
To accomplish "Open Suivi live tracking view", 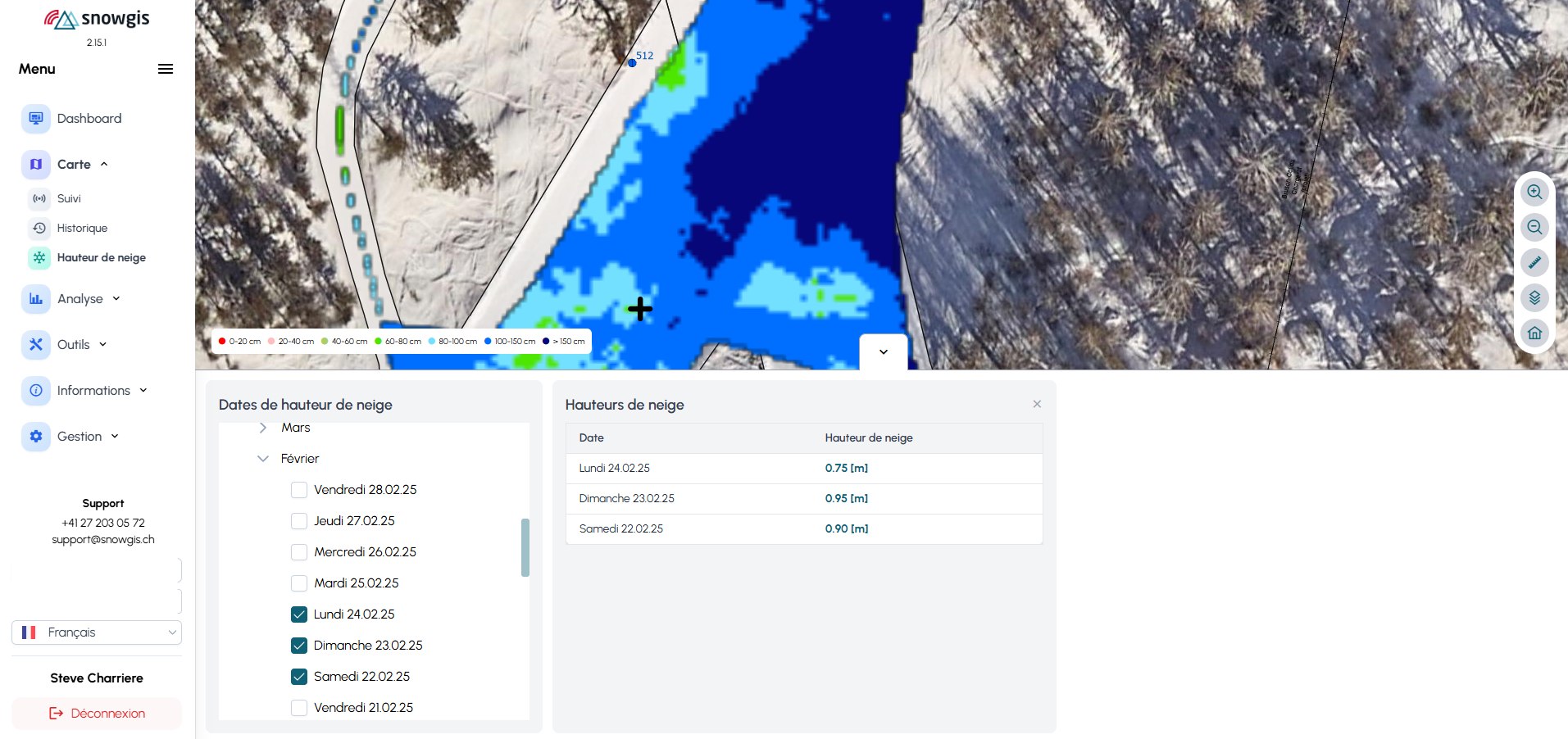I will pyautogui.click(x=69, y=198).
